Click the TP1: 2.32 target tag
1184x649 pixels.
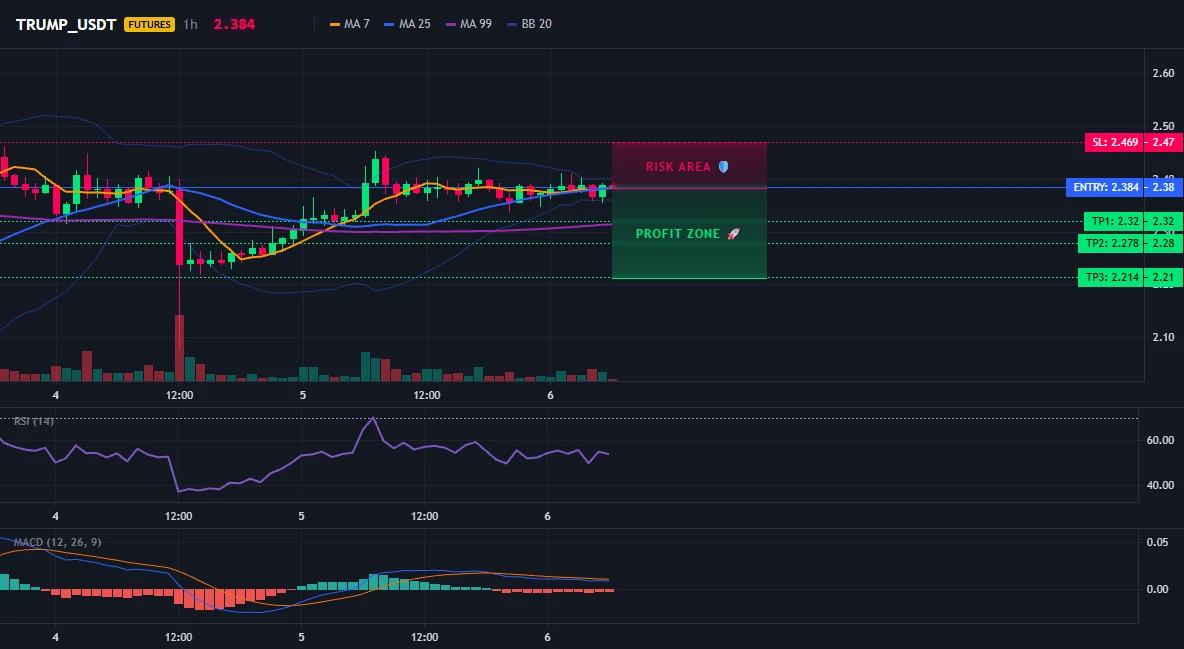1113,221
